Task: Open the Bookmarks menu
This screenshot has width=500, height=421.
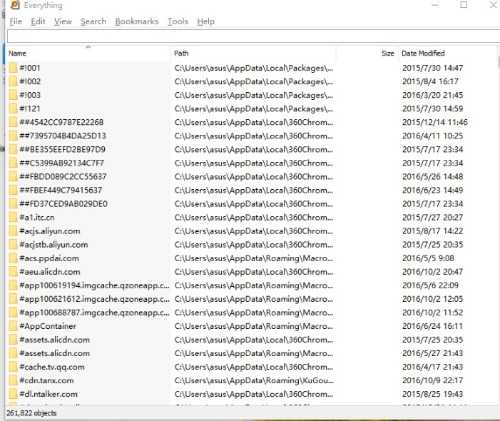Action: click(137, 22)
